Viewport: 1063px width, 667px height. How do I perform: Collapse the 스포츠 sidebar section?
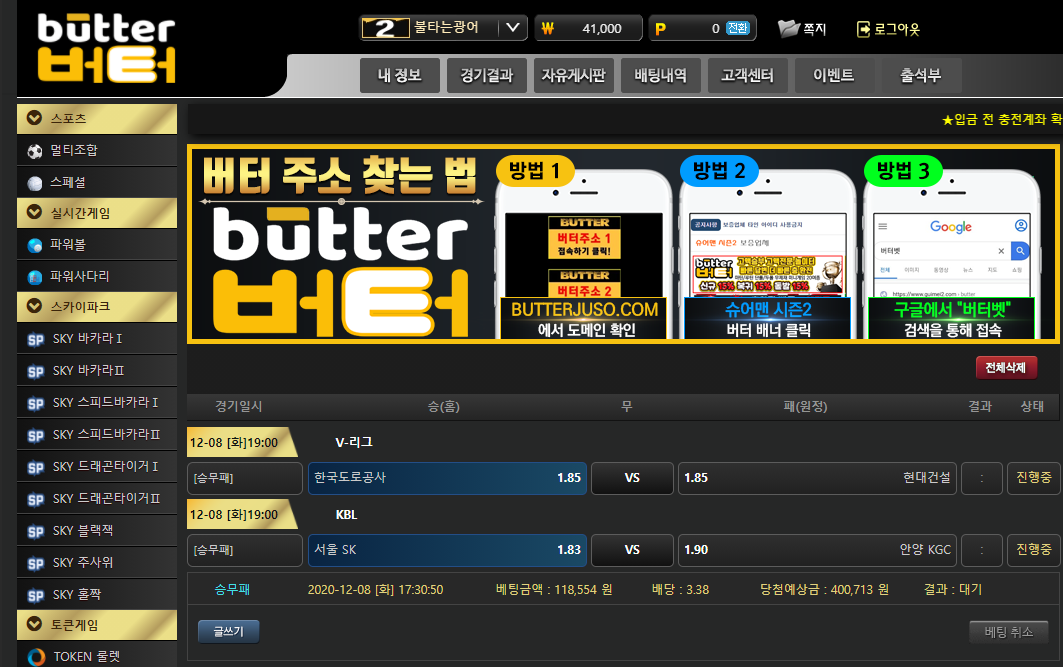(34, 119)
